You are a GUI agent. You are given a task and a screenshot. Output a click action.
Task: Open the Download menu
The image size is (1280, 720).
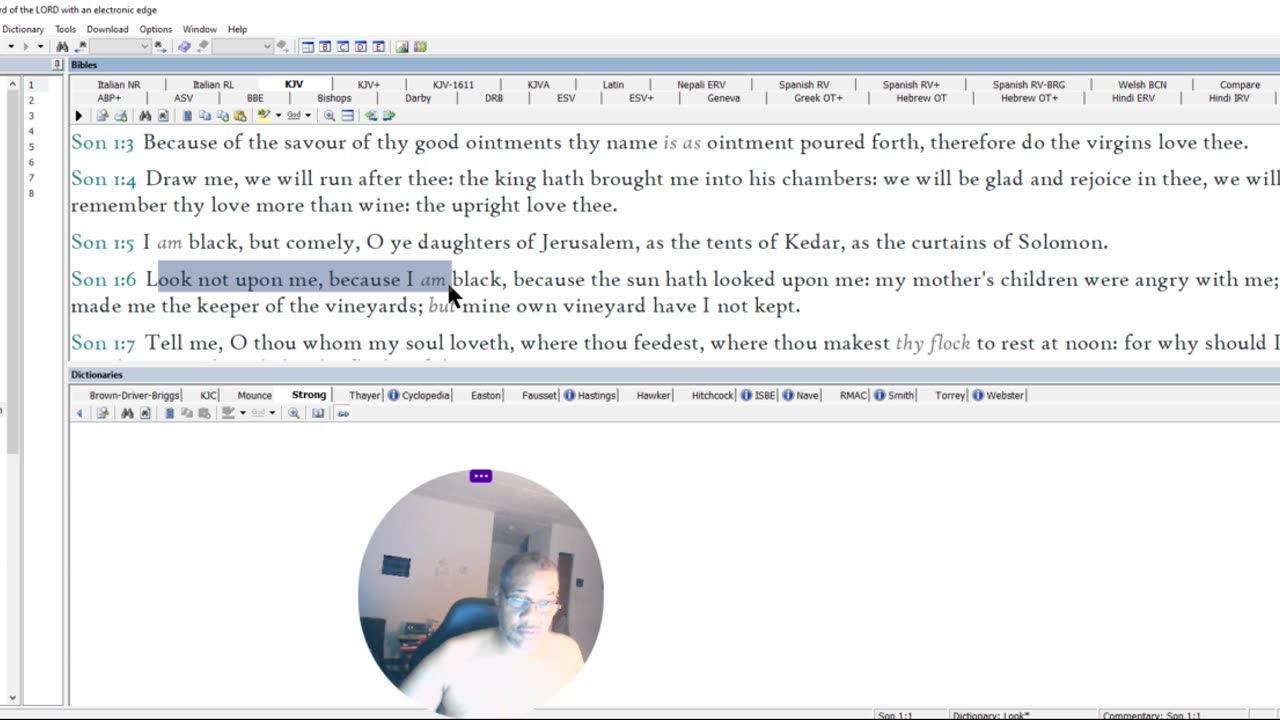(x=107, y=29)
